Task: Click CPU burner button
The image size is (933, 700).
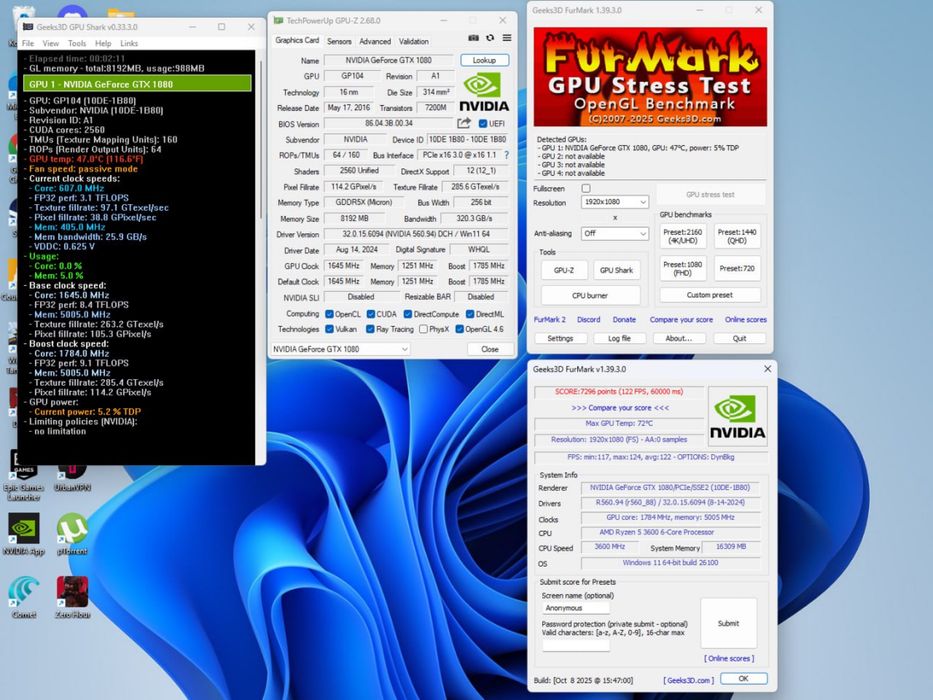Action: pyautogui.click(x=590, y=295)
